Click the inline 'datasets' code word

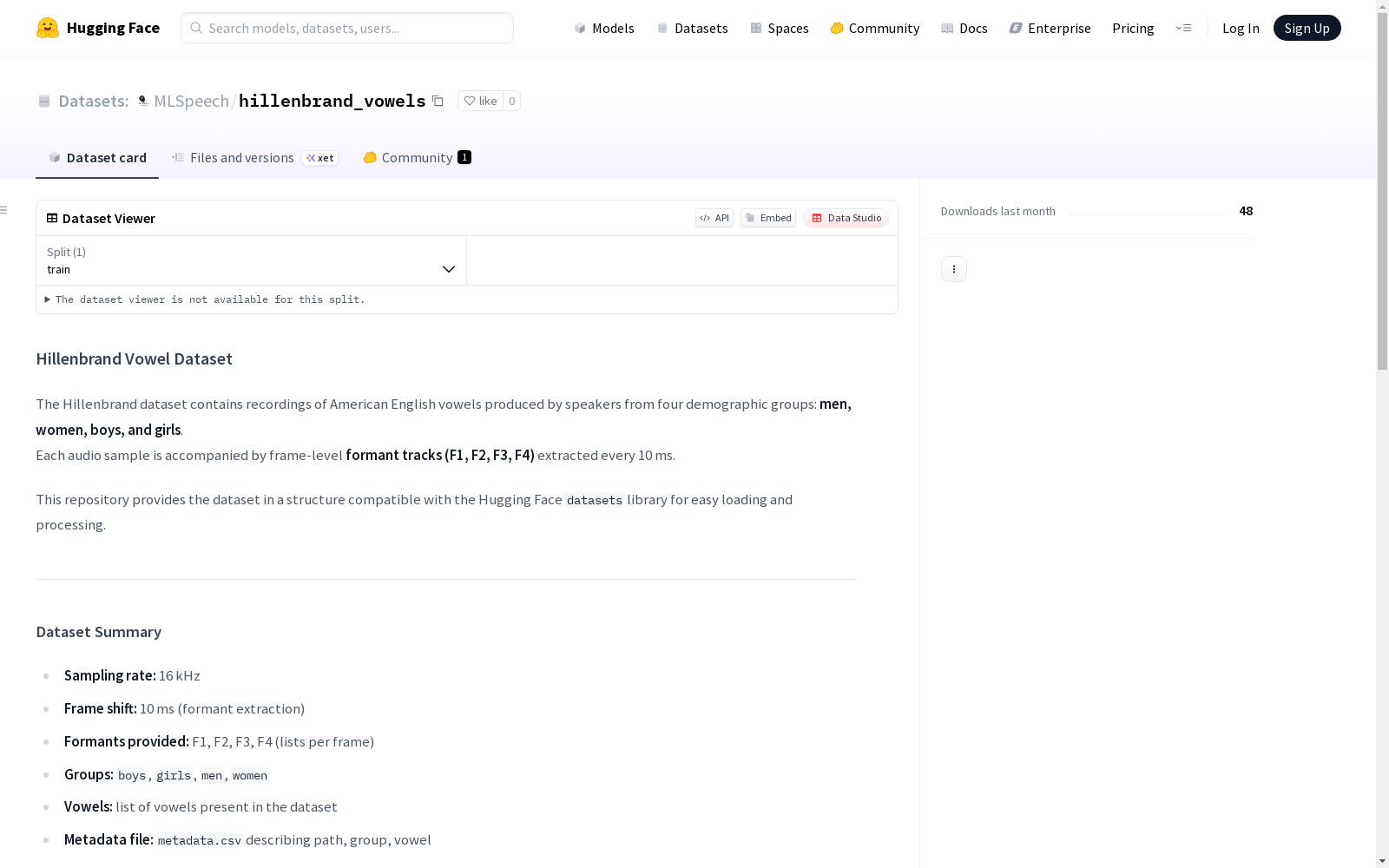[595, 500]
